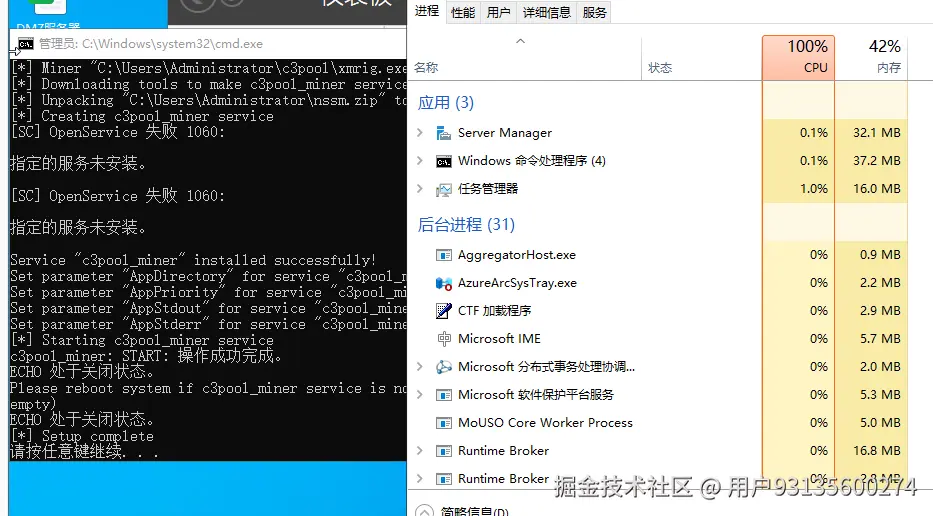Screen dimensions: 933x516
Task: Click "Starting c3pool_miner service" line in cmd
Action: click(142, 340)
